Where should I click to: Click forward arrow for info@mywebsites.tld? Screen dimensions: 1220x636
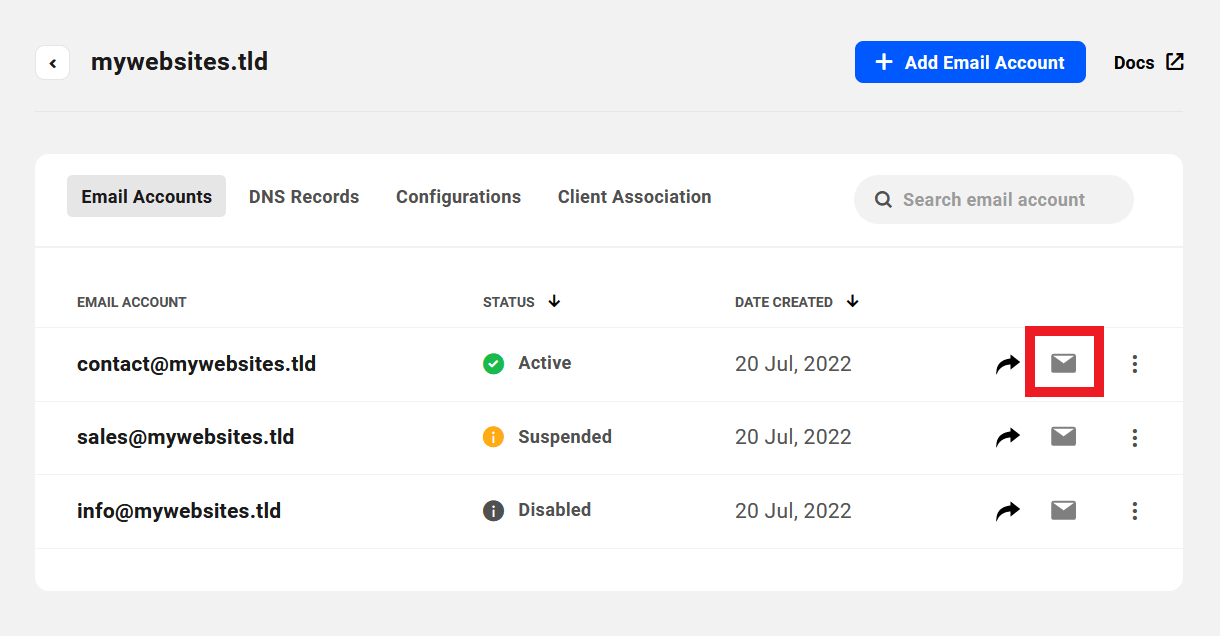[1008, 511]
